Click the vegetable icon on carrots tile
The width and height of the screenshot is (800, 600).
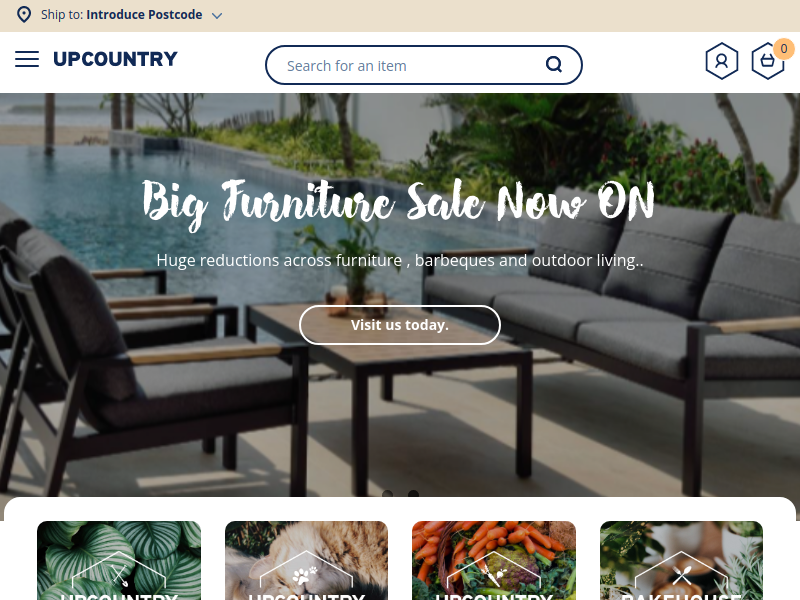point(494,576)
